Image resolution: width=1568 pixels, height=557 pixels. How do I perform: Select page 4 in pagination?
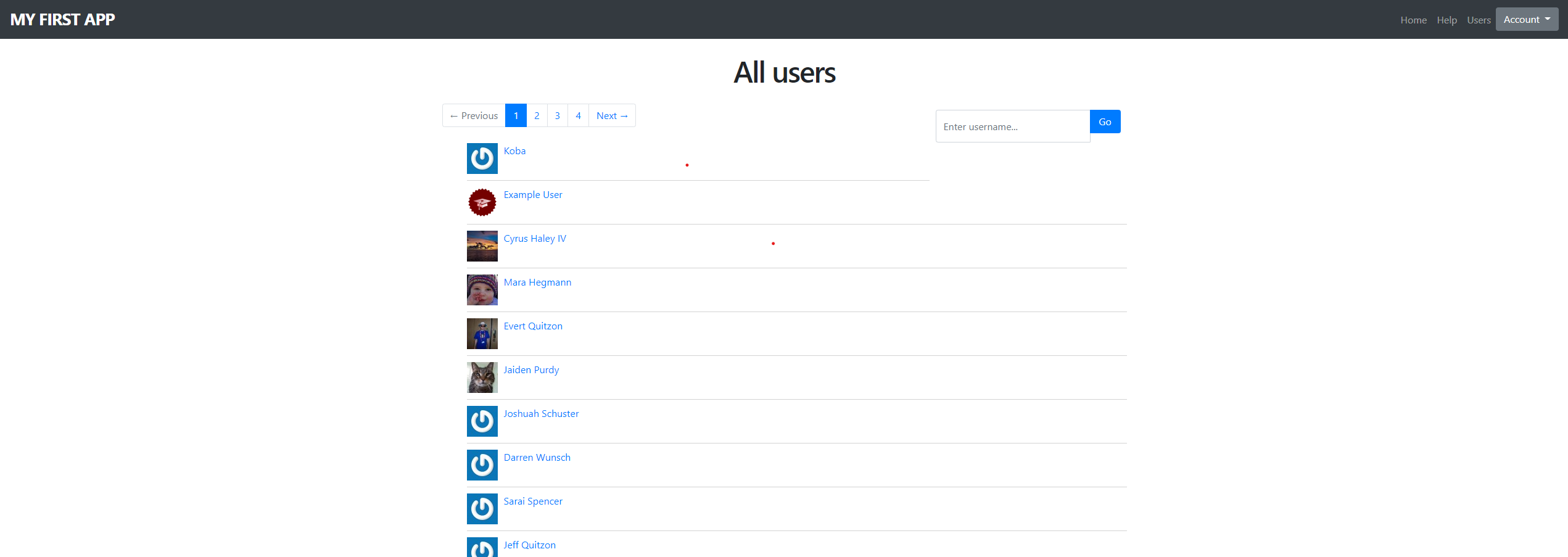578,116
